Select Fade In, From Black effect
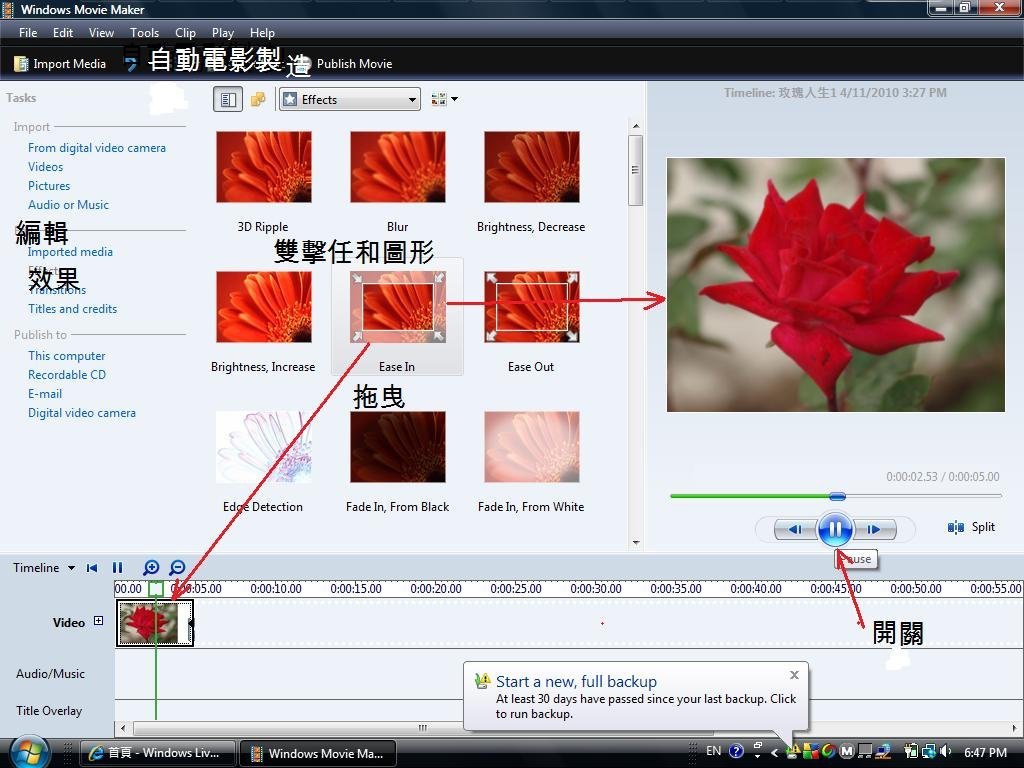Viewport: 1024px width, 768px height. coord(398,447)
